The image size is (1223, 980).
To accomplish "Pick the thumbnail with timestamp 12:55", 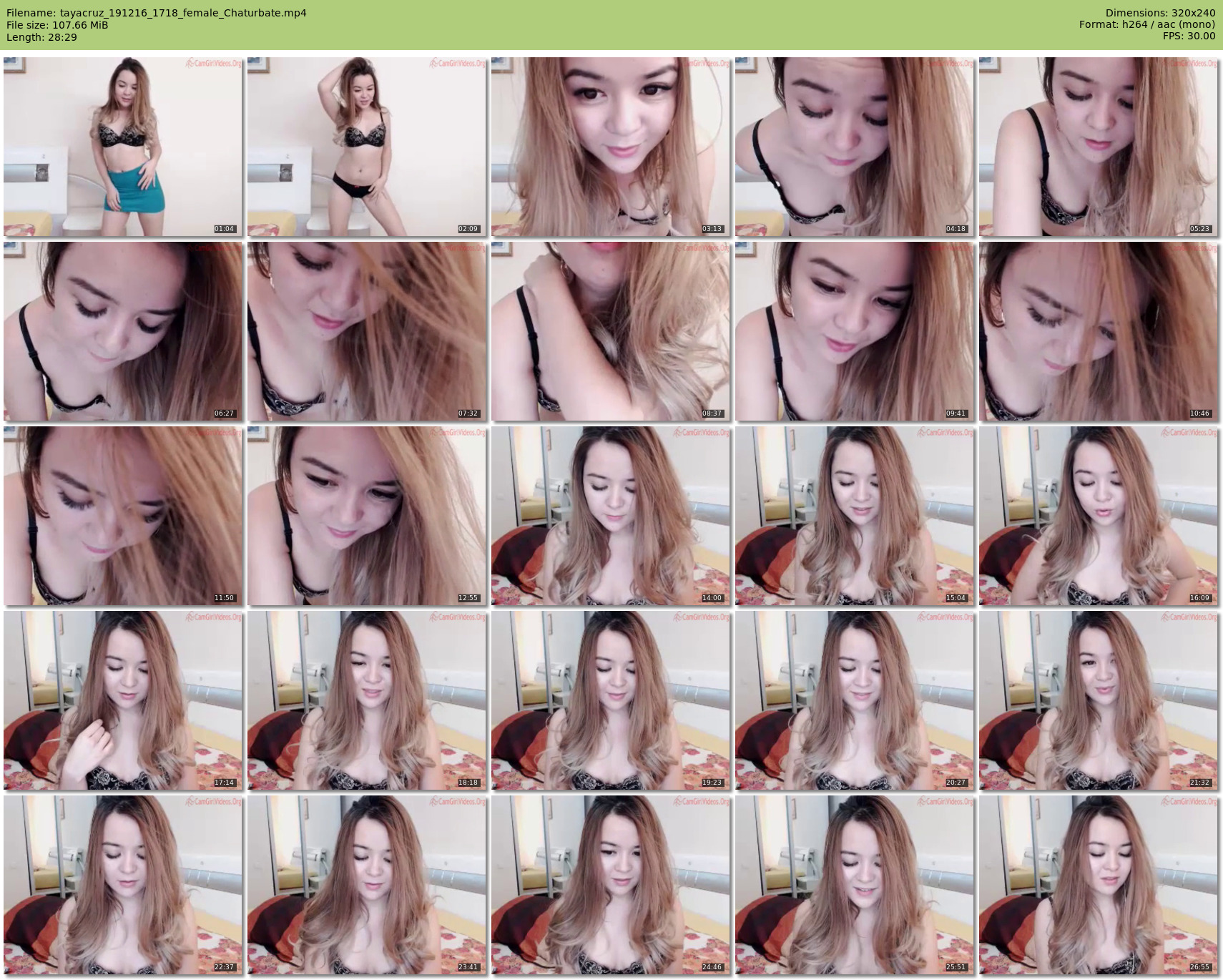I will coord(367,516).
